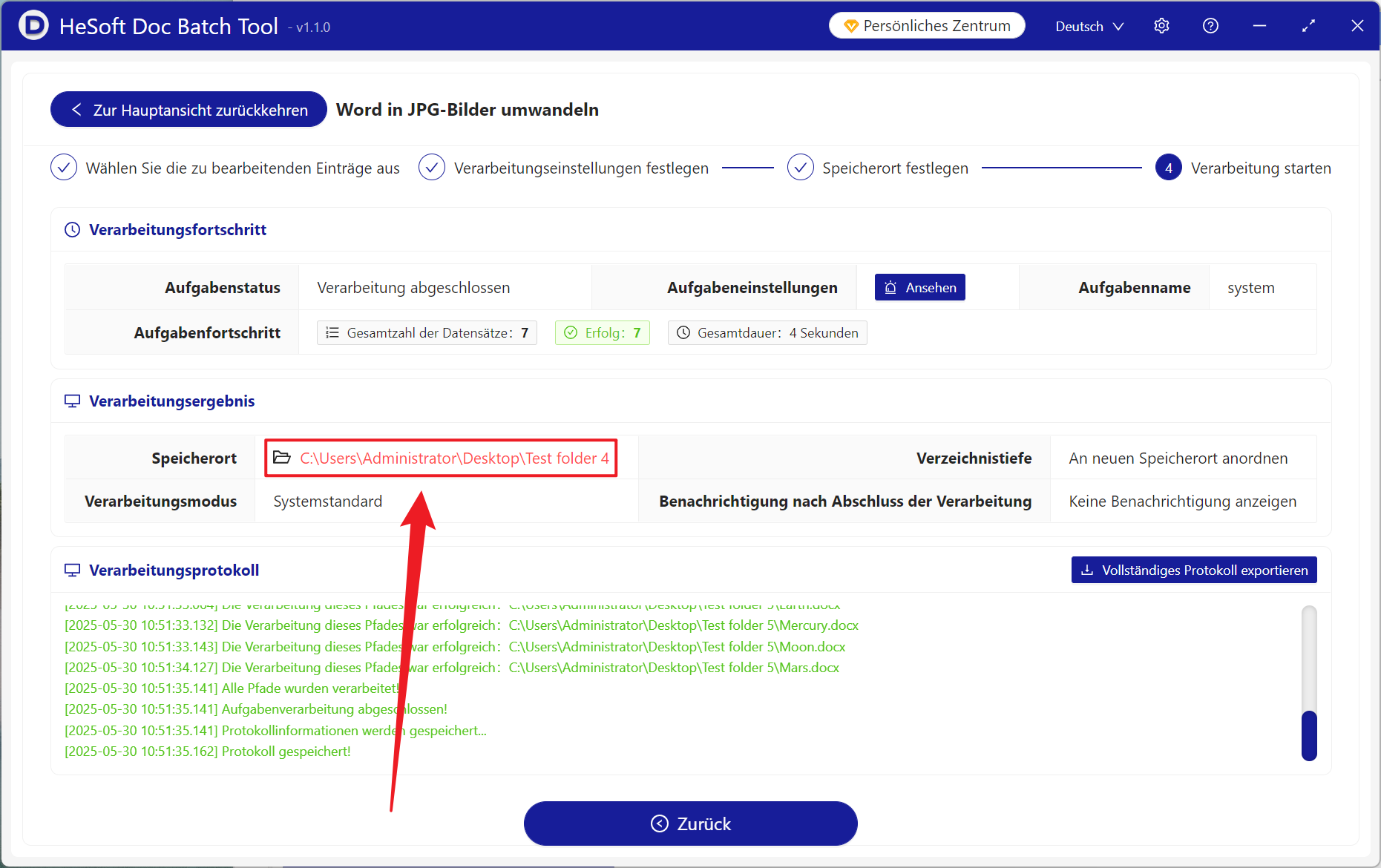Click log line Alle Pfade wurden verarbeitet
The width and height of the screenshot is (1381, 868).
tap(232, 688)
